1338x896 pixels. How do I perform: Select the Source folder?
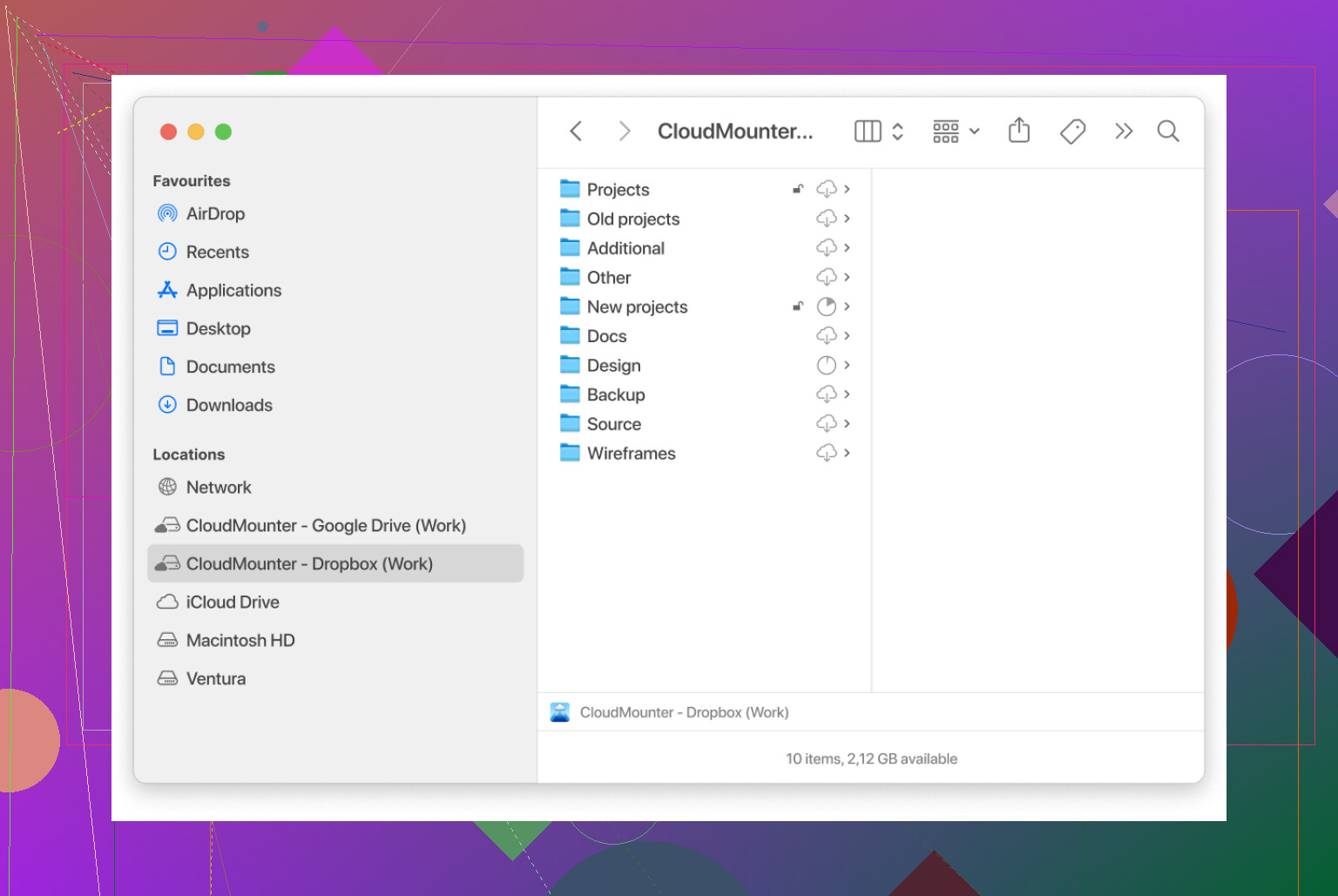coord(704,424)
